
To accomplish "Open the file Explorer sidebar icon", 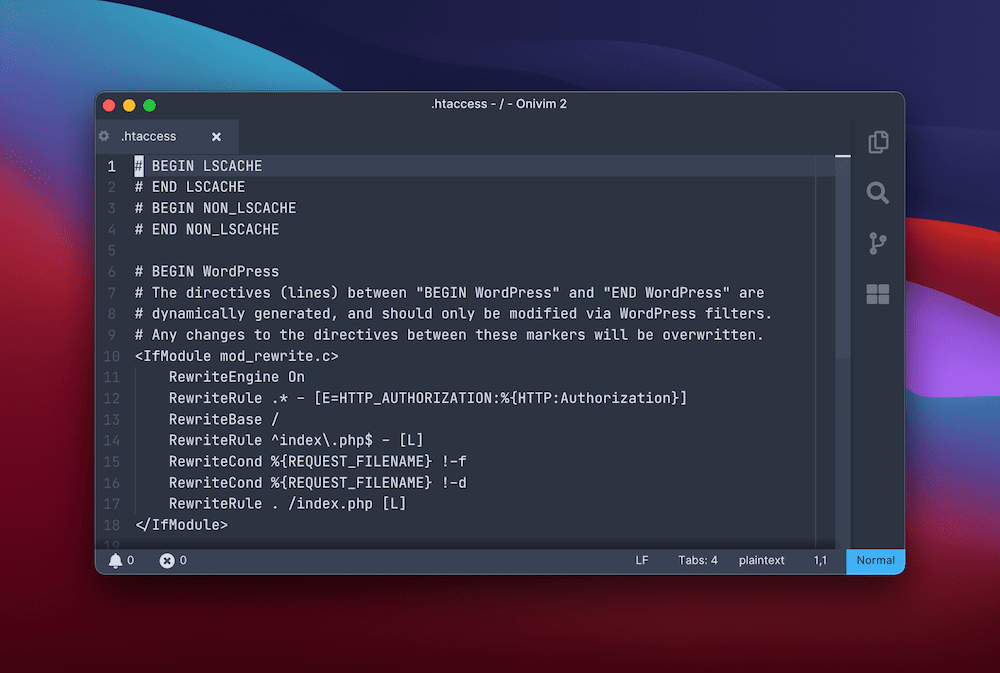I will click(x=878, y=142).
